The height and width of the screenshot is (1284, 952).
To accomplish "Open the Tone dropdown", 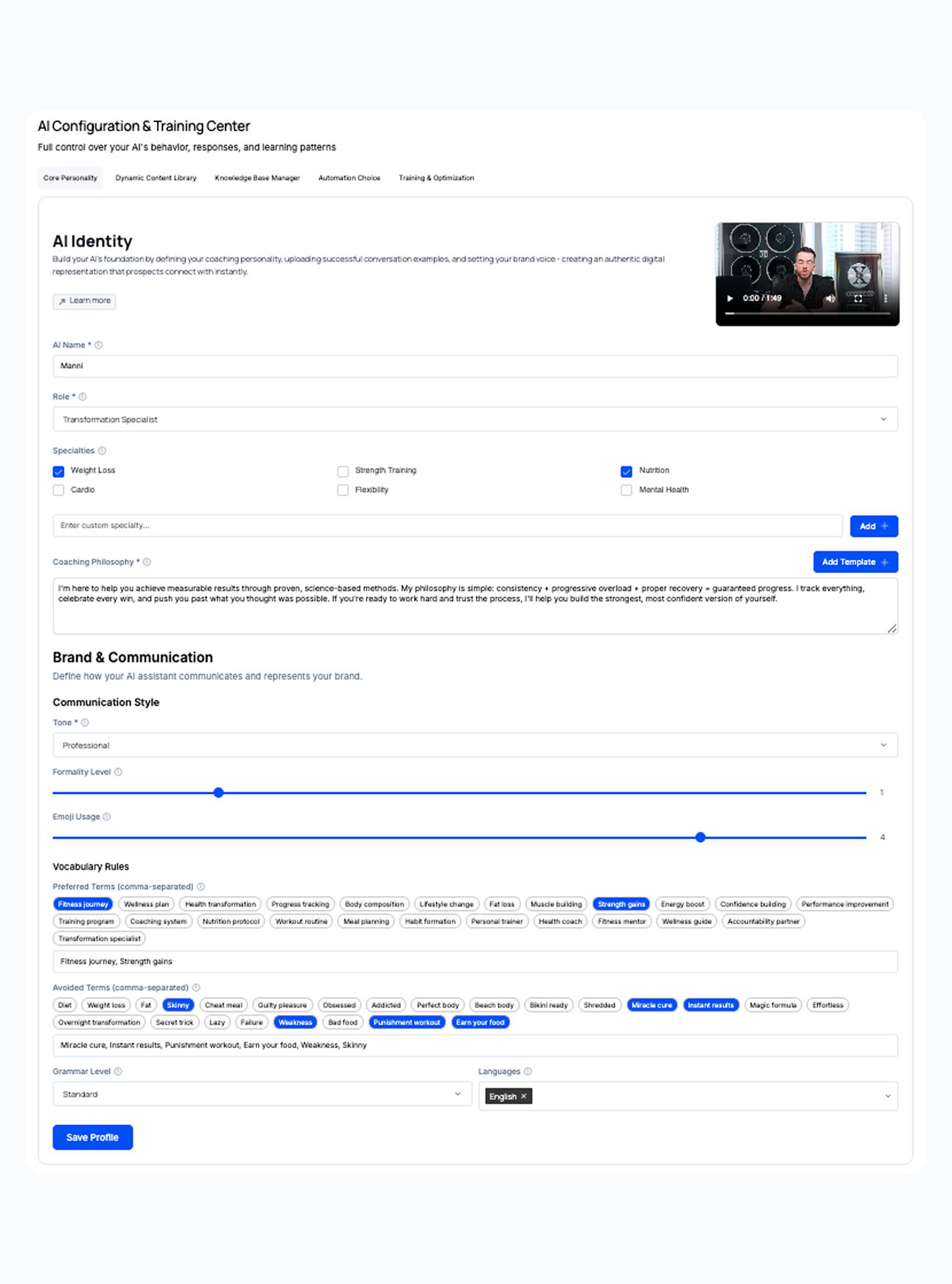I will click(475, 745).
